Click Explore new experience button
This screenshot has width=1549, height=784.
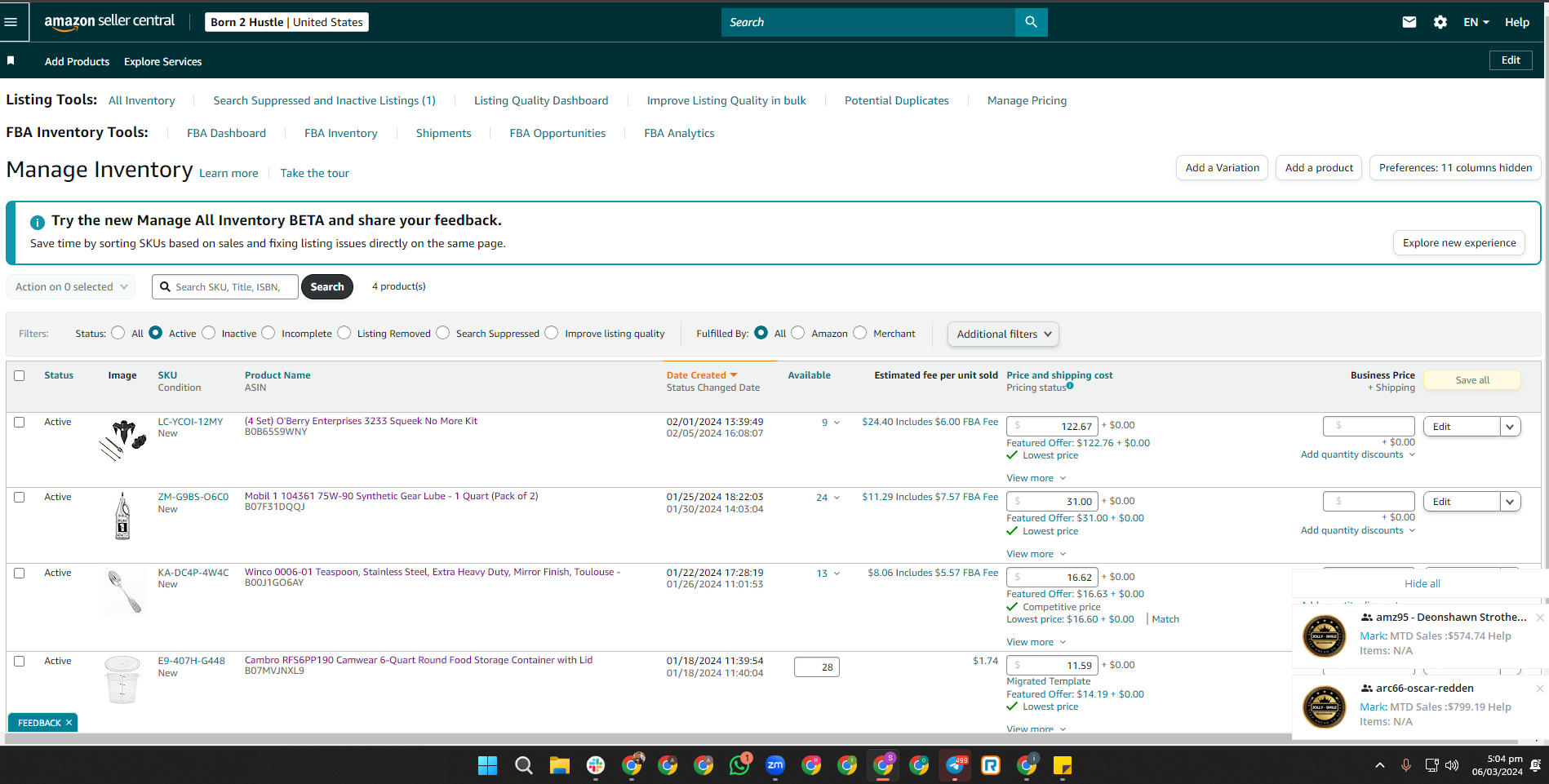[1459, 243]
